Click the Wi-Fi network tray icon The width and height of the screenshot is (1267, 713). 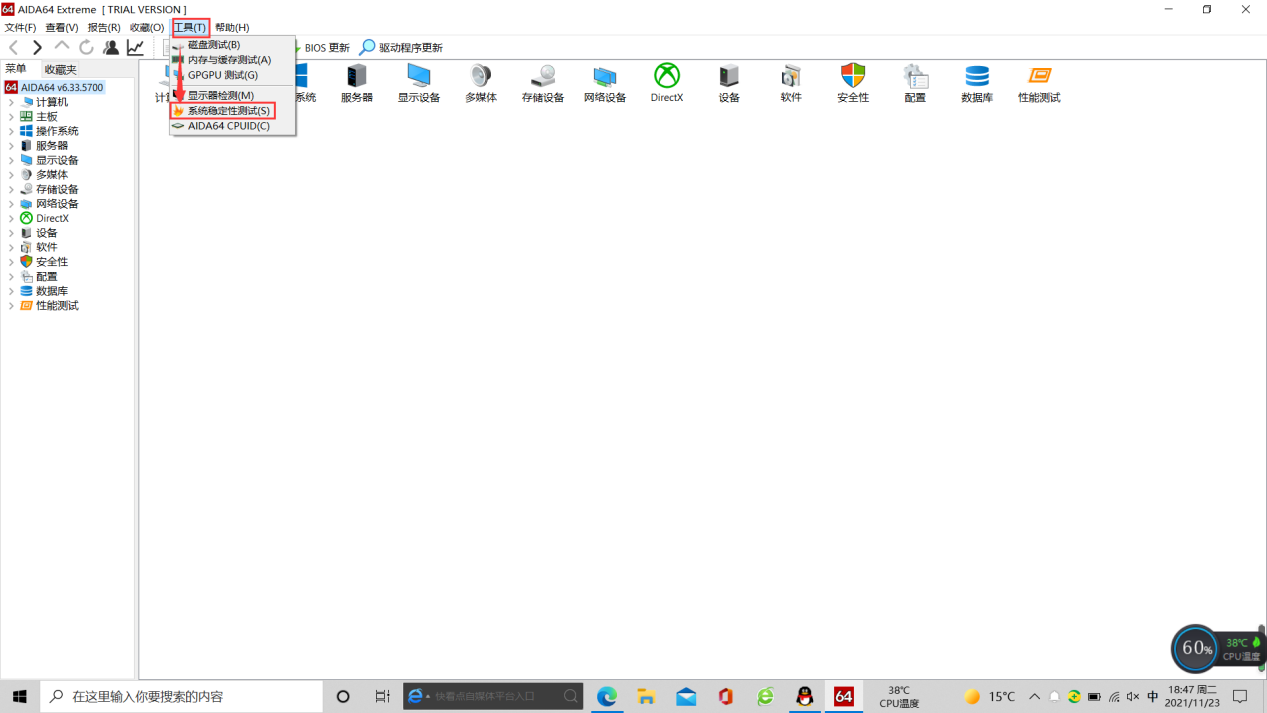click(x=1114, y=697)
